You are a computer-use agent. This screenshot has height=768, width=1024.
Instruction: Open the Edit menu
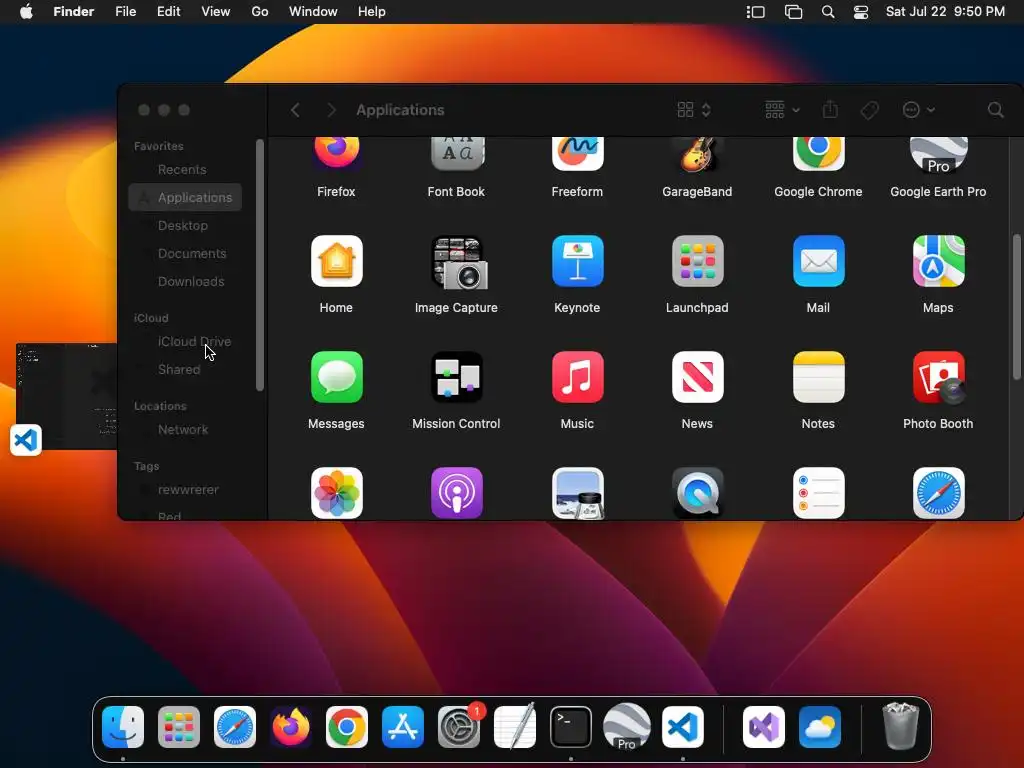(x=168, y=12)
